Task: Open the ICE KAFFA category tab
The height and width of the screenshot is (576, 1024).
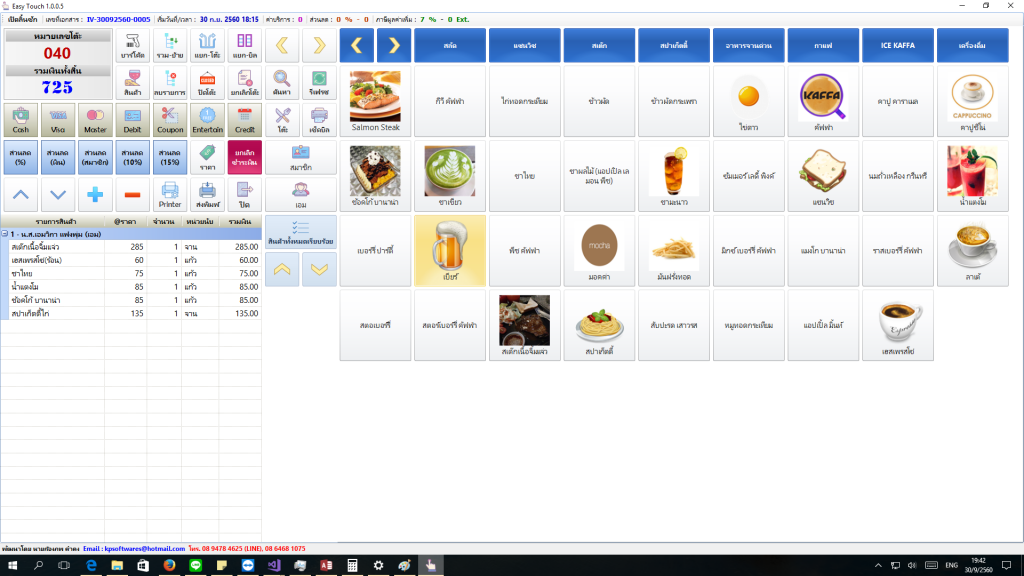Action: (898, 46)
